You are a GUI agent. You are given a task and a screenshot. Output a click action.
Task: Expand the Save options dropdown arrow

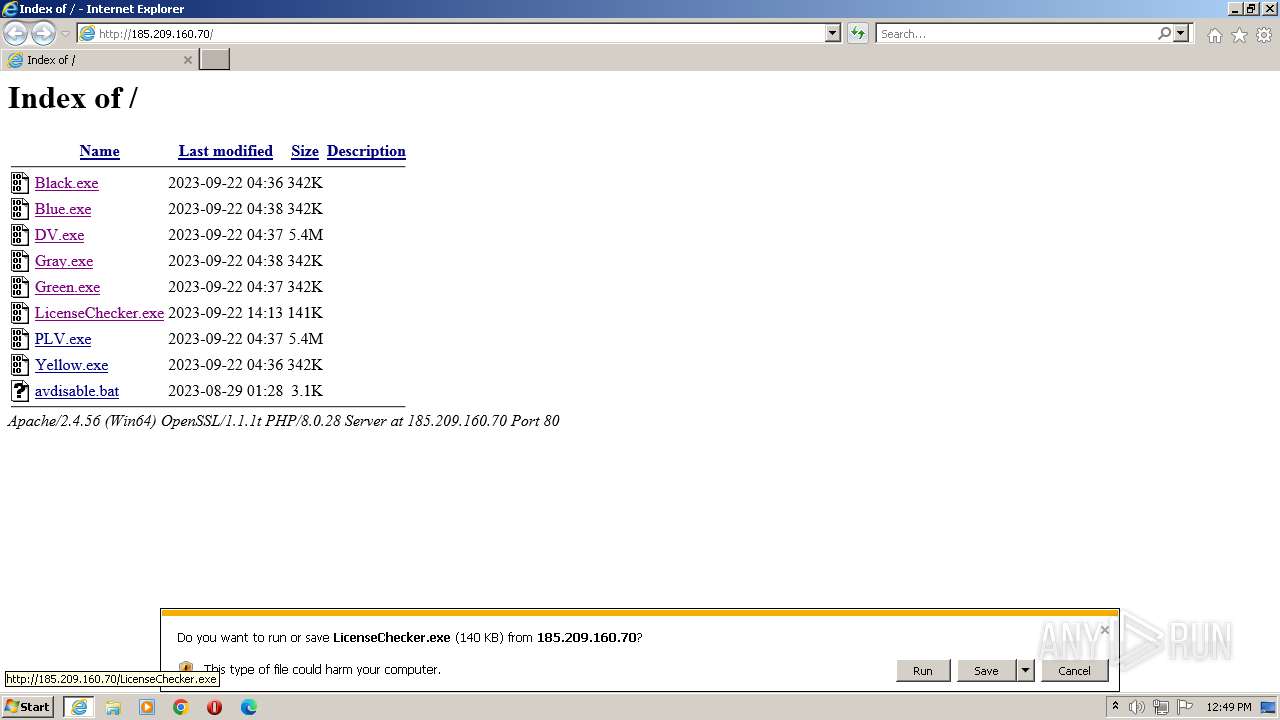(x=1025, y=671)
